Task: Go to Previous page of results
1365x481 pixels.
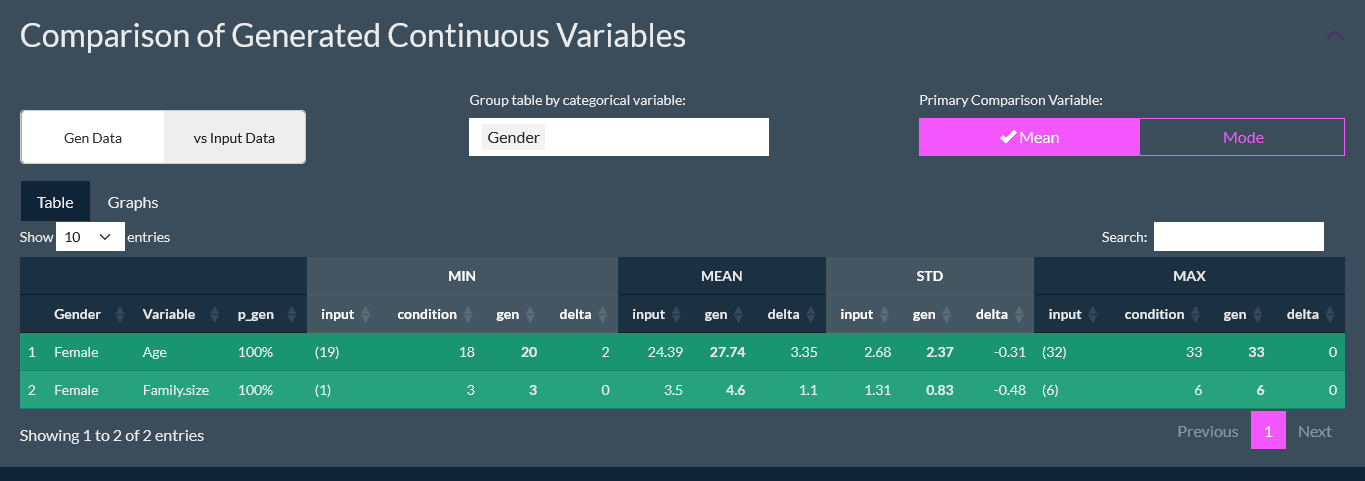Action: [1207, 431]
